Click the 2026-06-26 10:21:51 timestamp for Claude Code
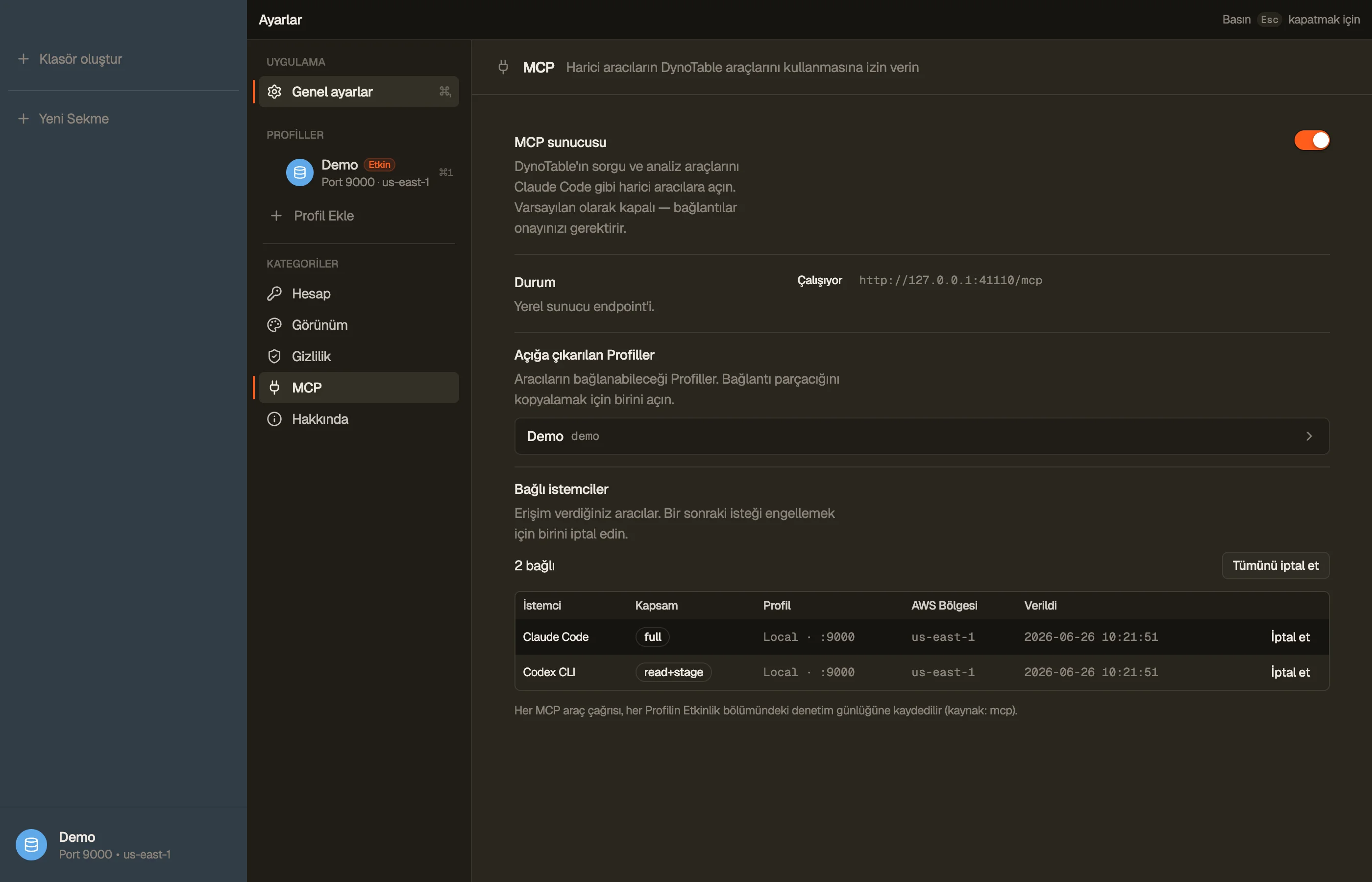 point(1091,637)
